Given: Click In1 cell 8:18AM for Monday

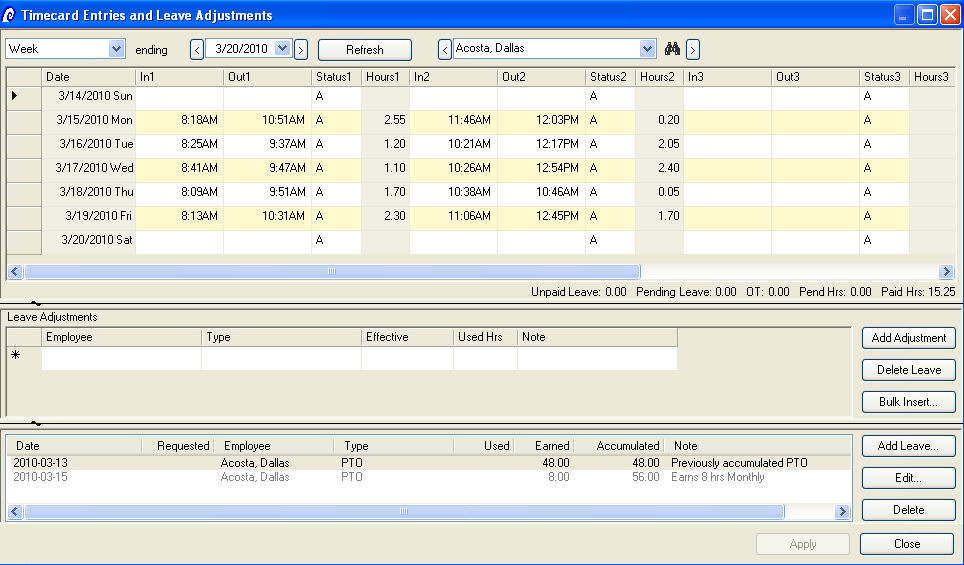Looking at the screenshot, I should [179, 120].
